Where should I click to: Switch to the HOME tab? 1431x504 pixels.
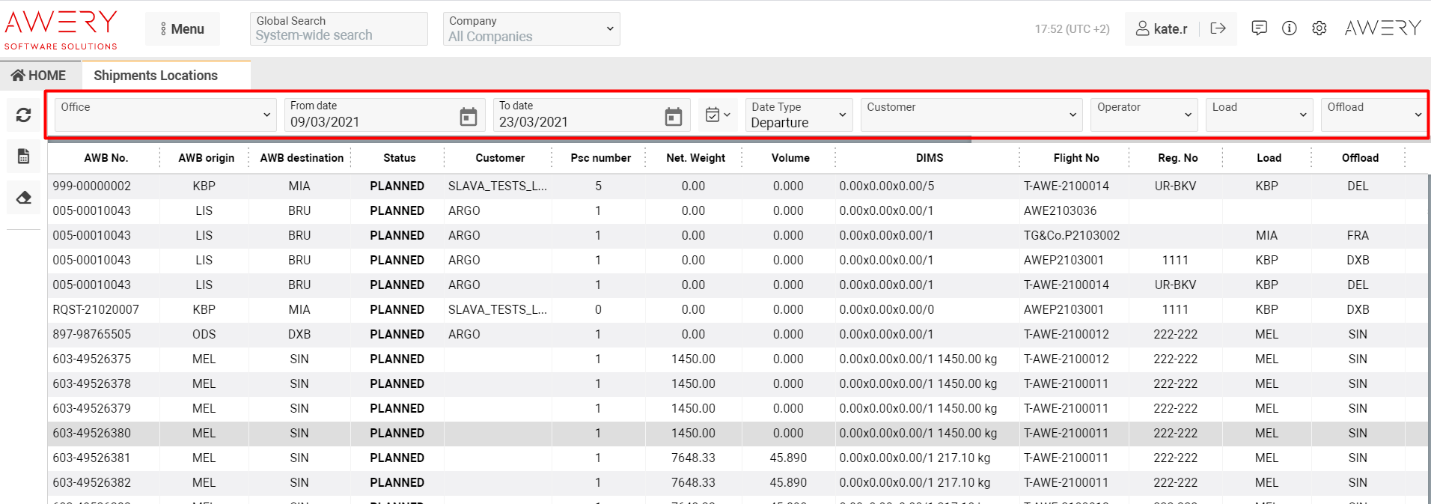tap(39, 75)
